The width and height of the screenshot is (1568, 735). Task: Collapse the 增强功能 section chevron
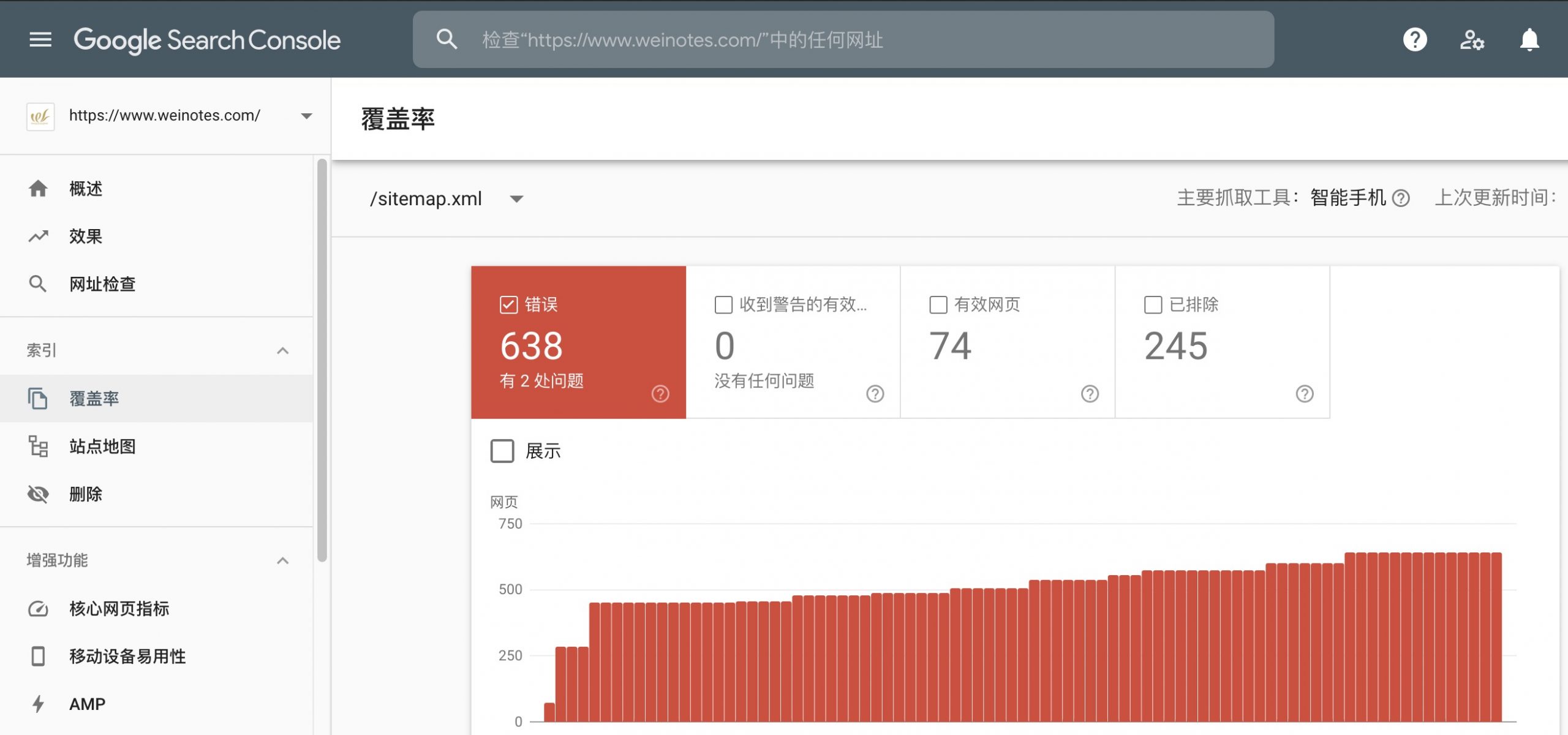282,561
